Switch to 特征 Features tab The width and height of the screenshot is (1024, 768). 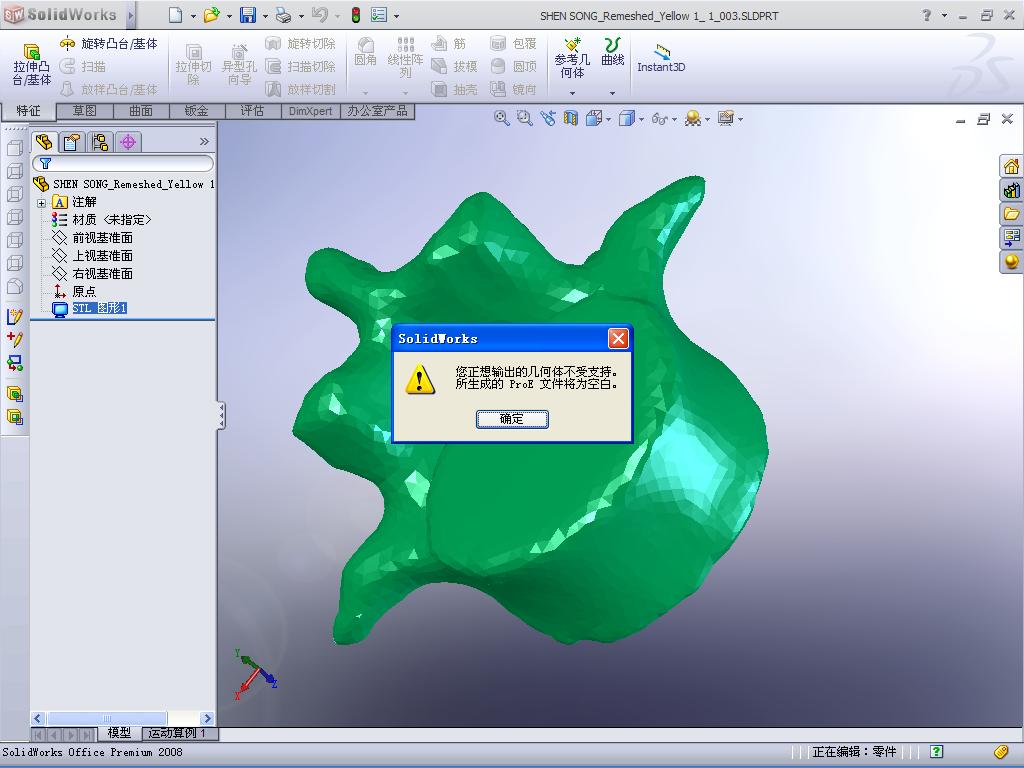click(x=28, y=110)
